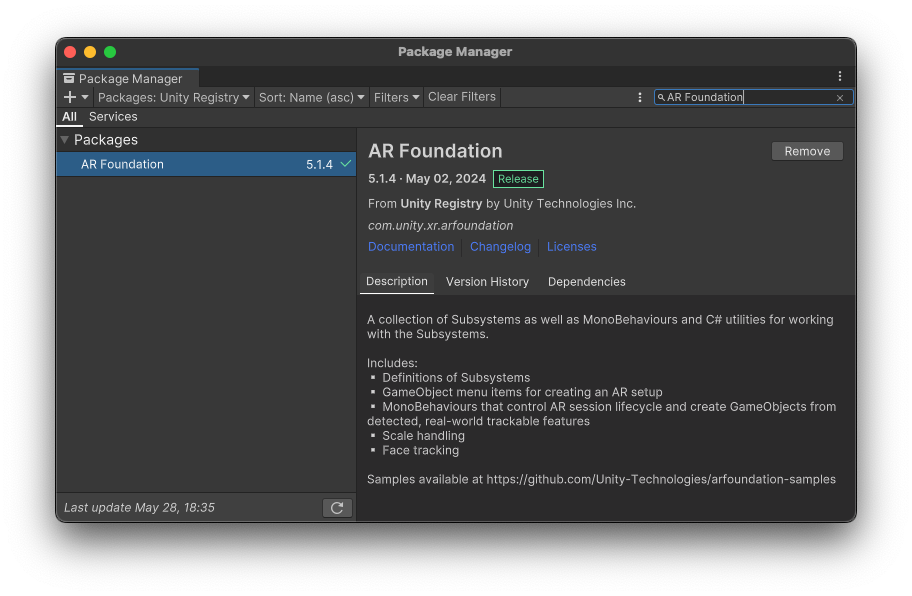Image resolution: width=912 pixels, height=596 pixels.
Task: Click the 5.1.4 · May 02, 2024 version line
Action: pos(426,179)
